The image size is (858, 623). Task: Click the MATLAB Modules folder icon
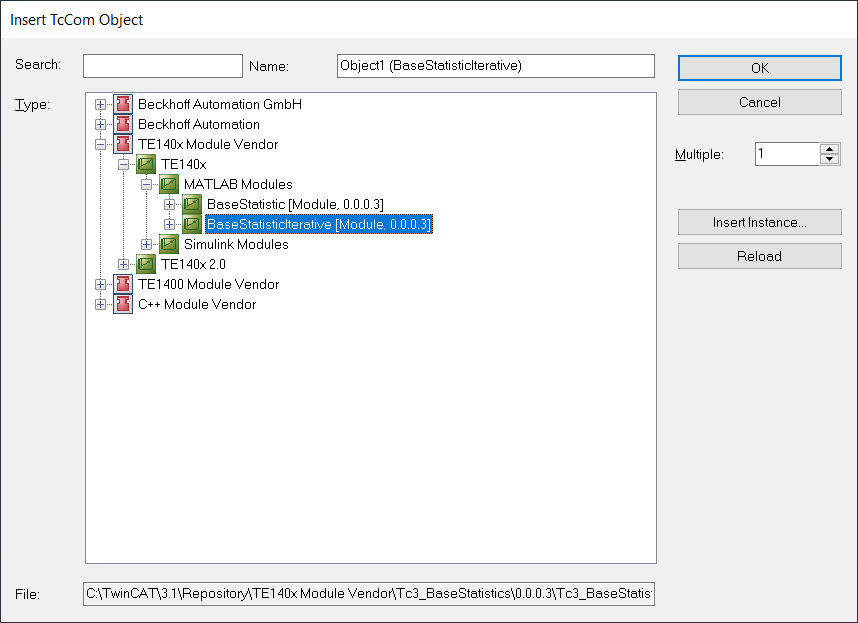(169, 184)
